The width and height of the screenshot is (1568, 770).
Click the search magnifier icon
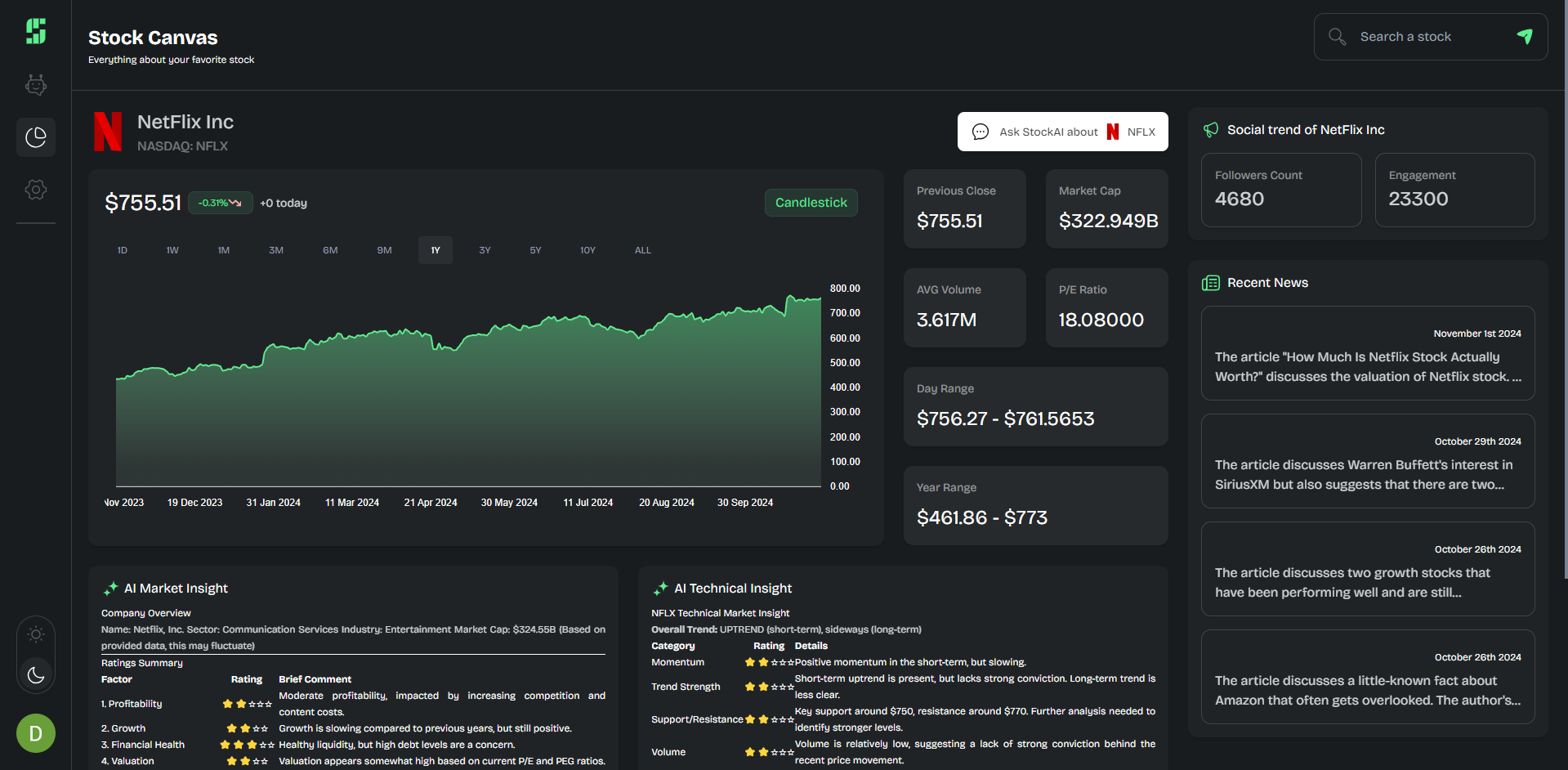(x=1337, y=37)
